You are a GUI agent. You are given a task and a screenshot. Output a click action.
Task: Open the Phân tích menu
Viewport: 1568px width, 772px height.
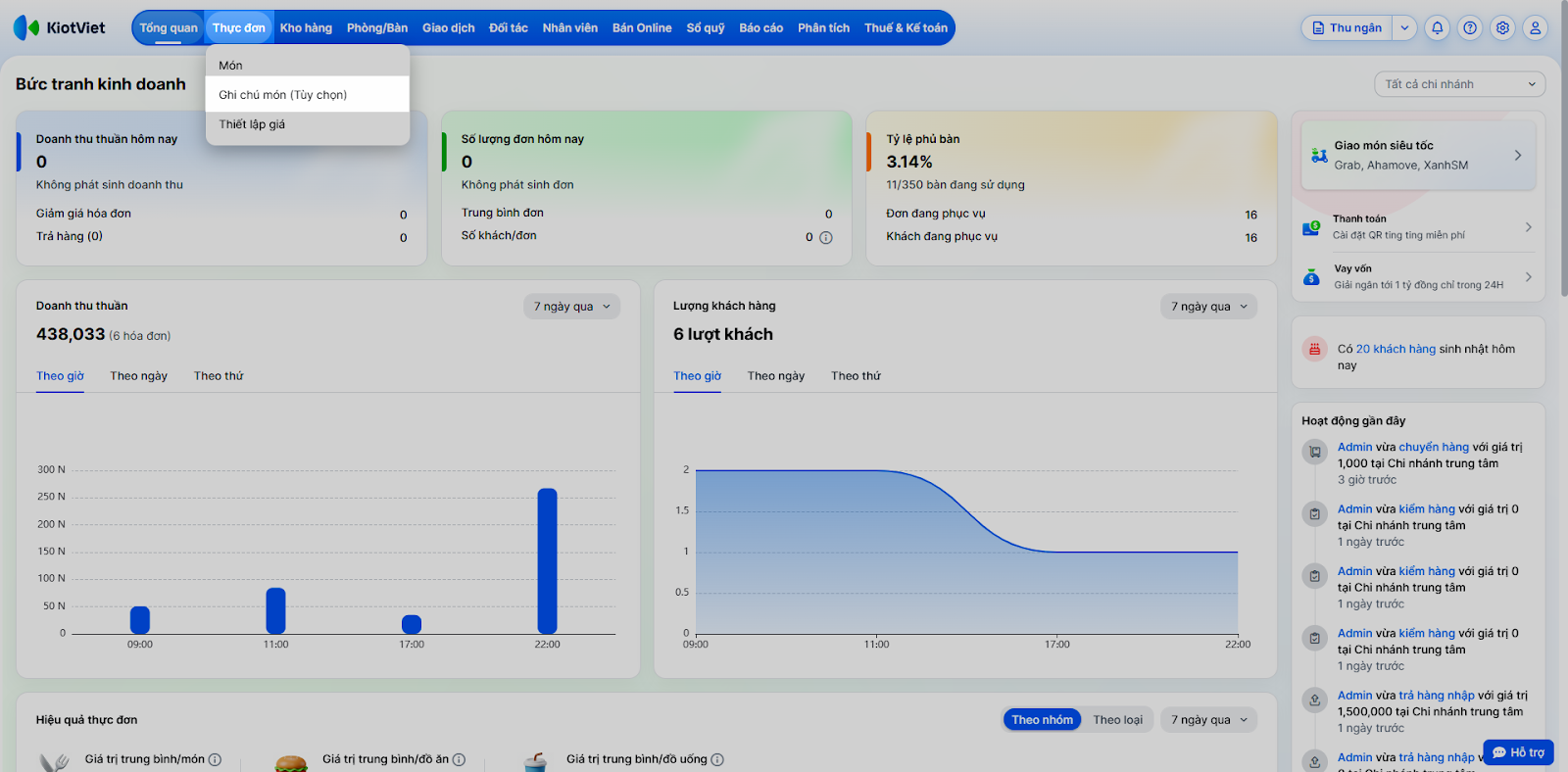click(x=824, y=28)
